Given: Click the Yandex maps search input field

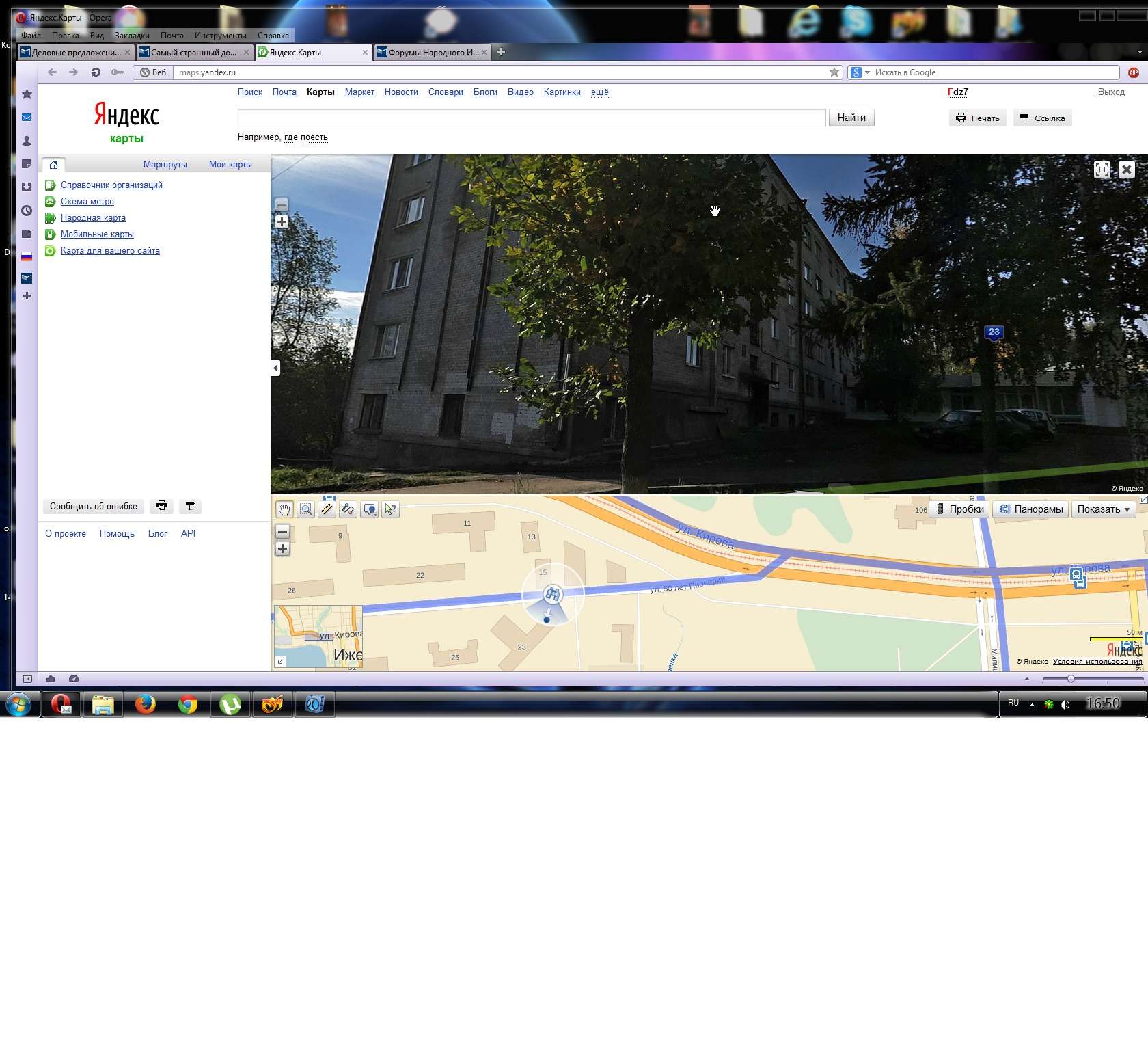Looking at the screenshot, I should click(x=531, y=118).
